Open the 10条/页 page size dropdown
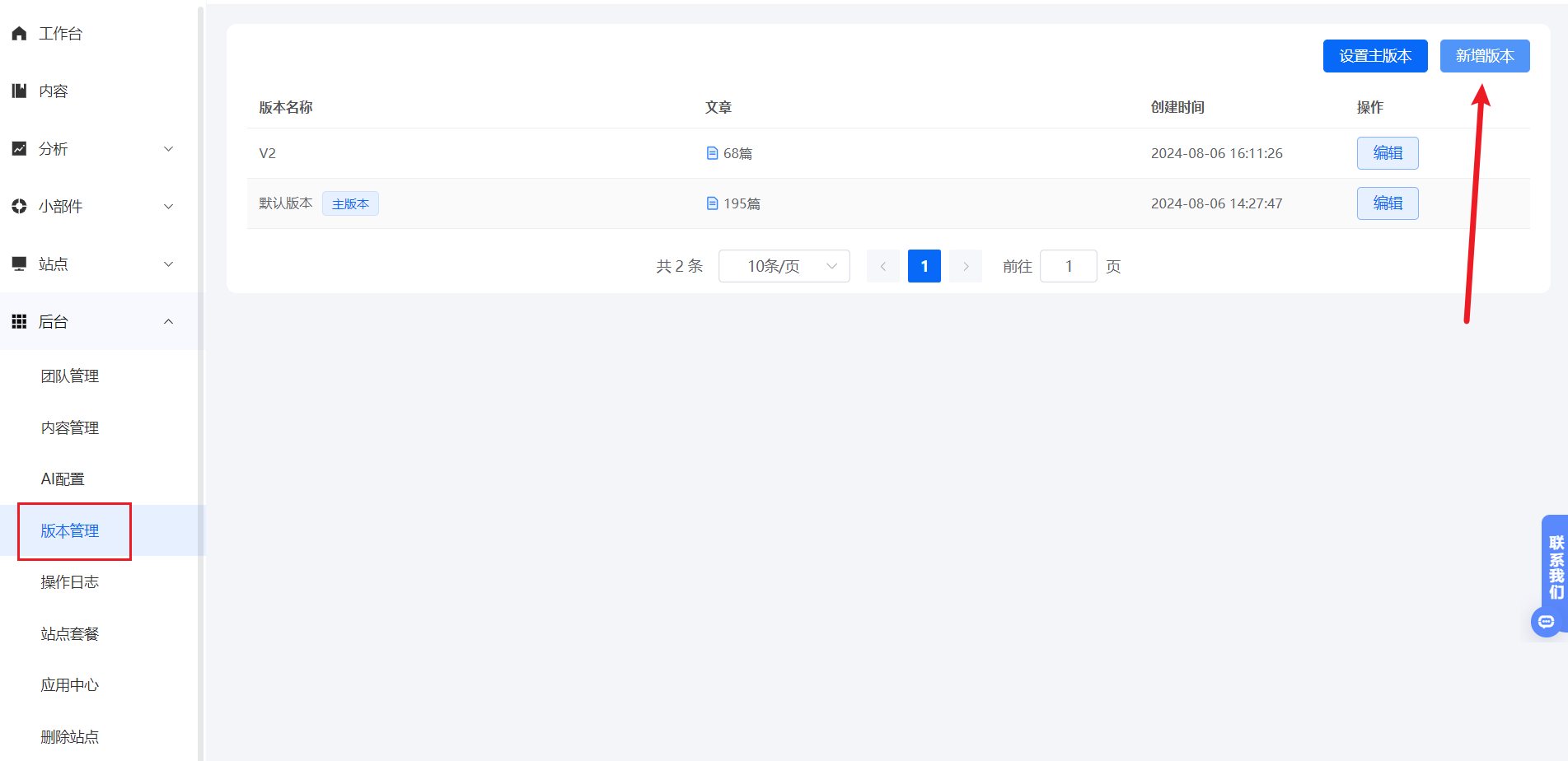This screenshot has height=761, width=1568. click(x=784, y=266)
